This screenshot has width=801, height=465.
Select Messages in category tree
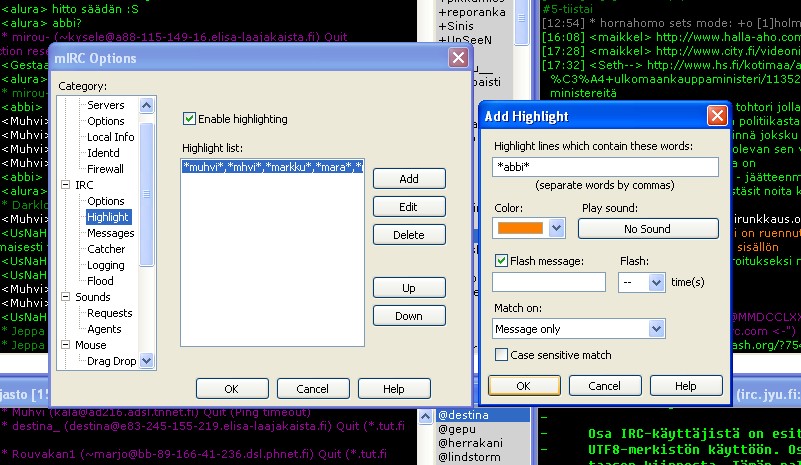coord(110,233)
